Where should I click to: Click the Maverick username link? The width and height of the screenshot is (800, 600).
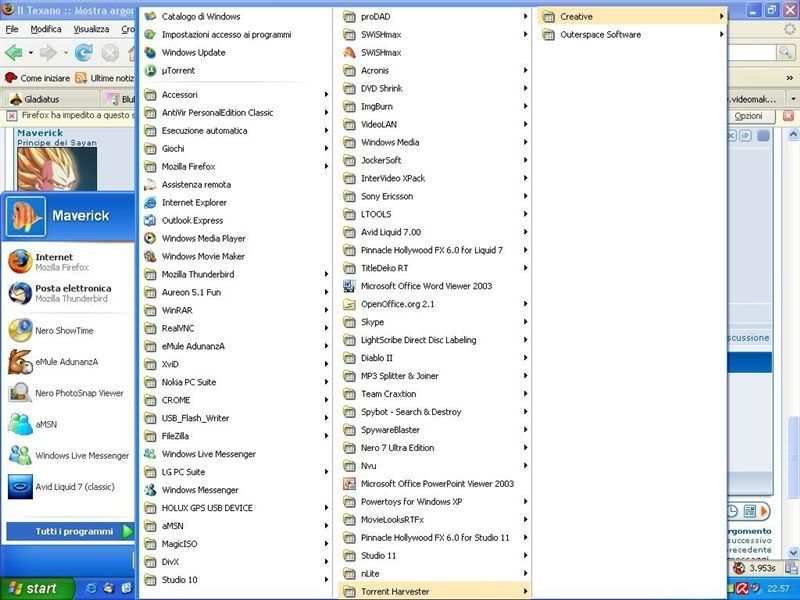tap(40, 133)
